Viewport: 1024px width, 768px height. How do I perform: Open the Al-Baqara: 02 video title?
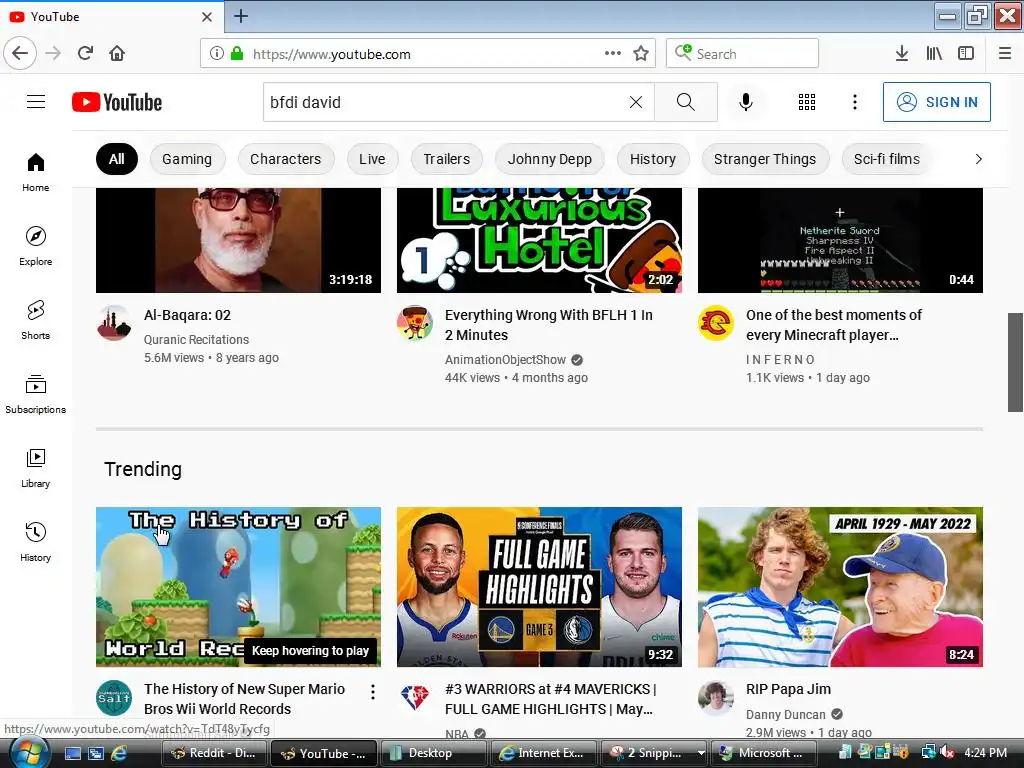click(187, 315)
